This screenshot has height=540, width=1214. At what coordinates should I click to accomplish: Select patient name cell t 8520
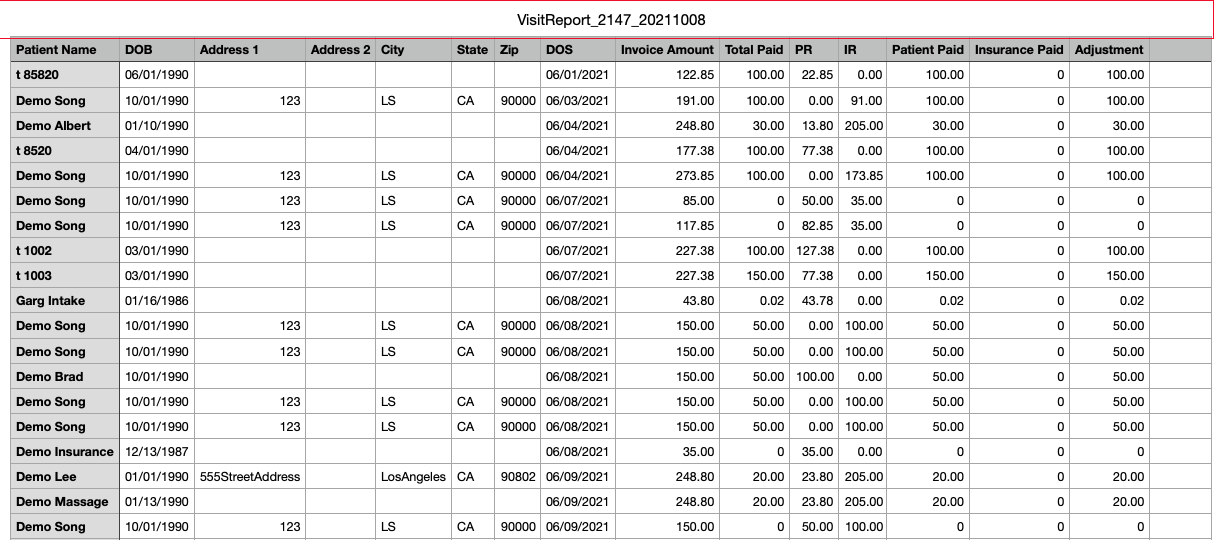pos(65,150)
